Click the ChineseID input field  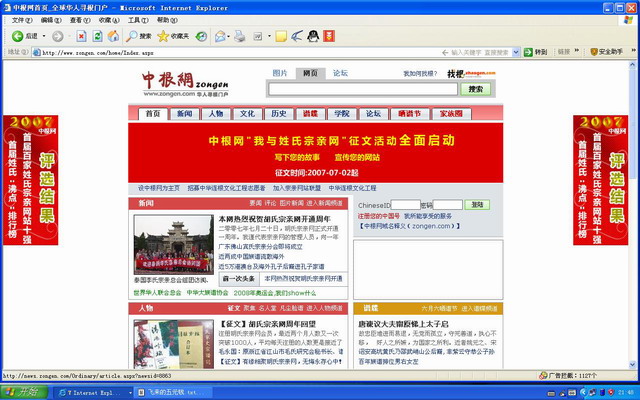point(406,205)
